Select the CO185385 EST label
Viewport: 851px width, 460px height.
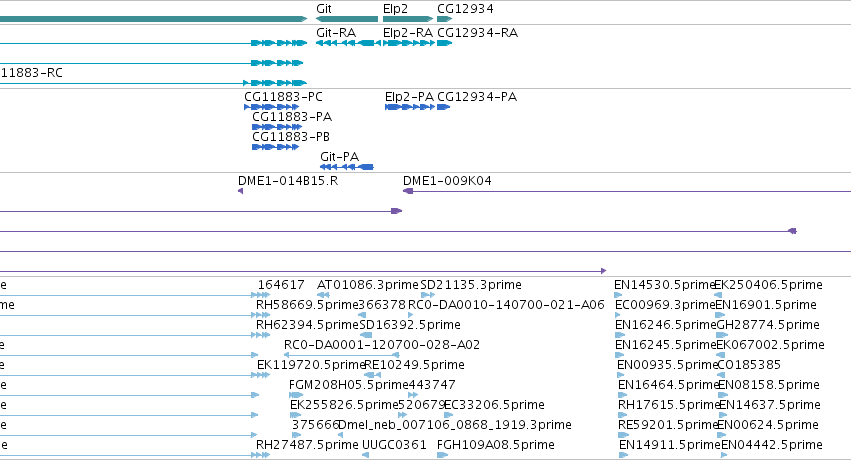coord(749,365)
